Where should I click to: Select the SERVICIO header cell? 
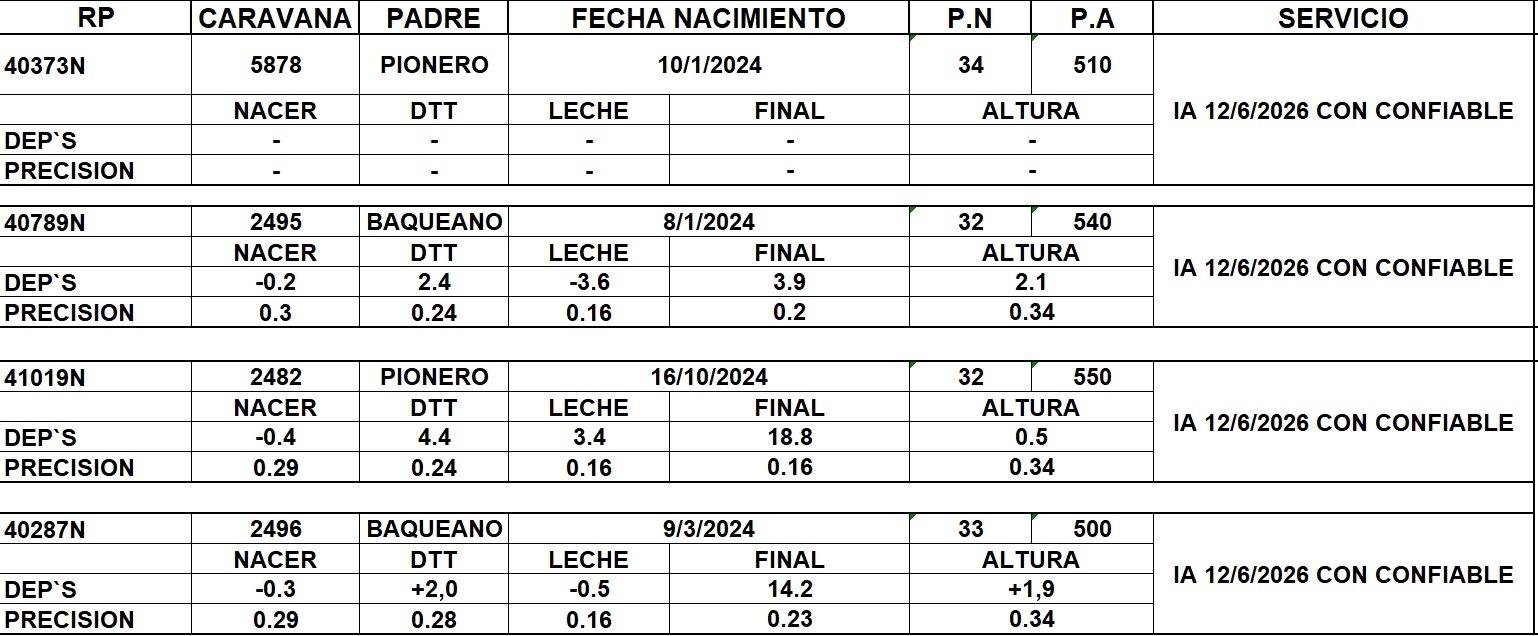pyautogui.click(x=1343, y=18)
